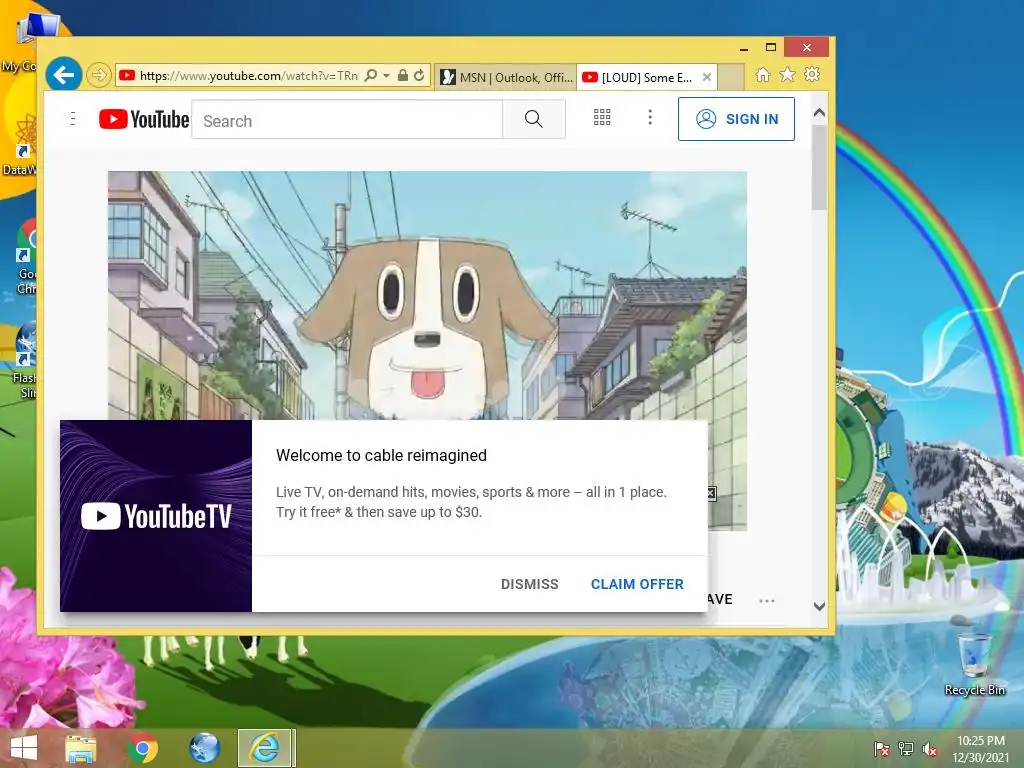1024x768 pixels.
Task: Click the security lock icon in the address bar
Action: coord(403,76)
